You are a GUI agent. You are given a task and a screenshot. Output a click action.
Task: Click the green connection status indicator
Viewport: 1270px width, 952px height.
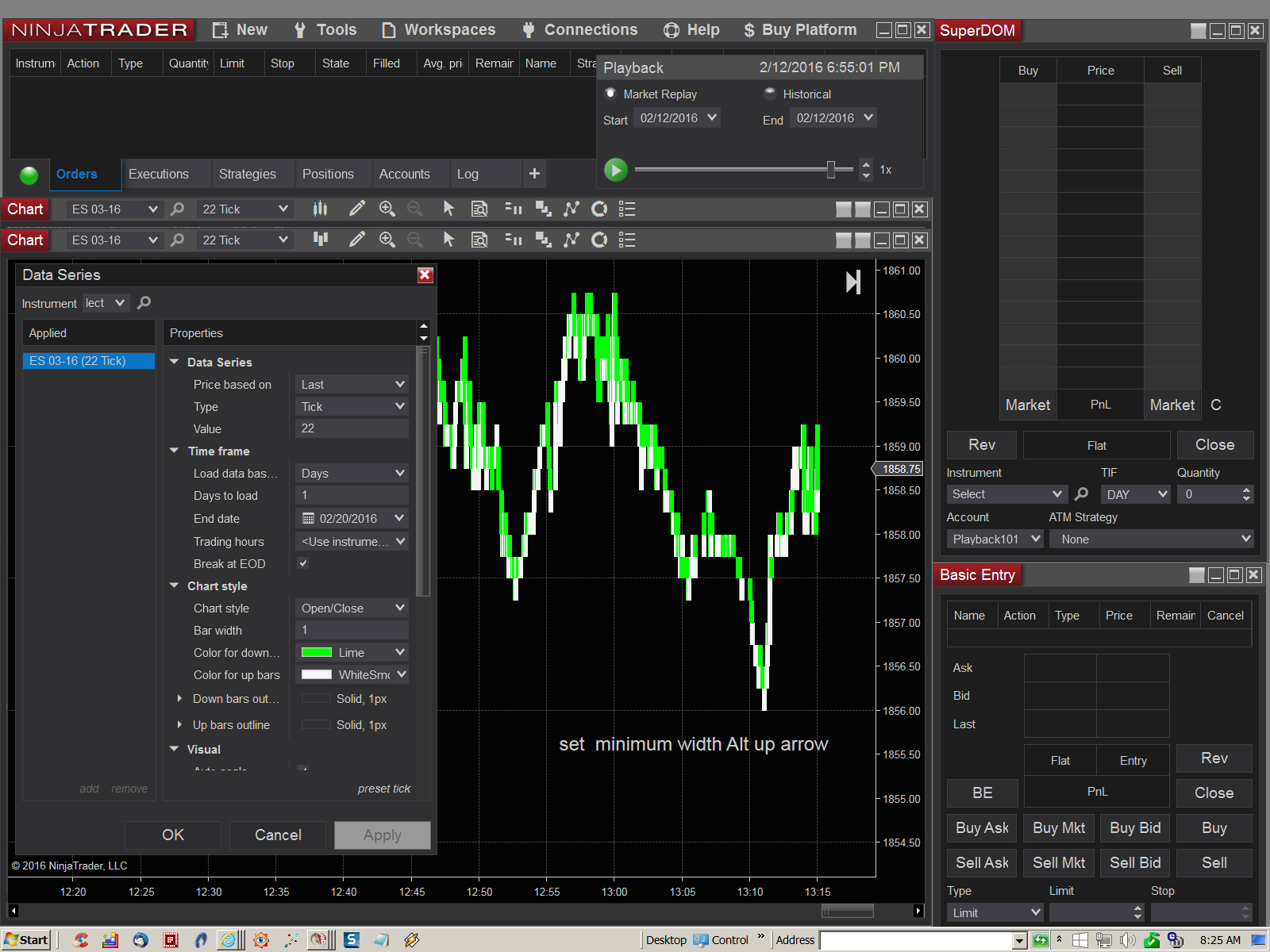pyautogui.click(x=29, y=175)
